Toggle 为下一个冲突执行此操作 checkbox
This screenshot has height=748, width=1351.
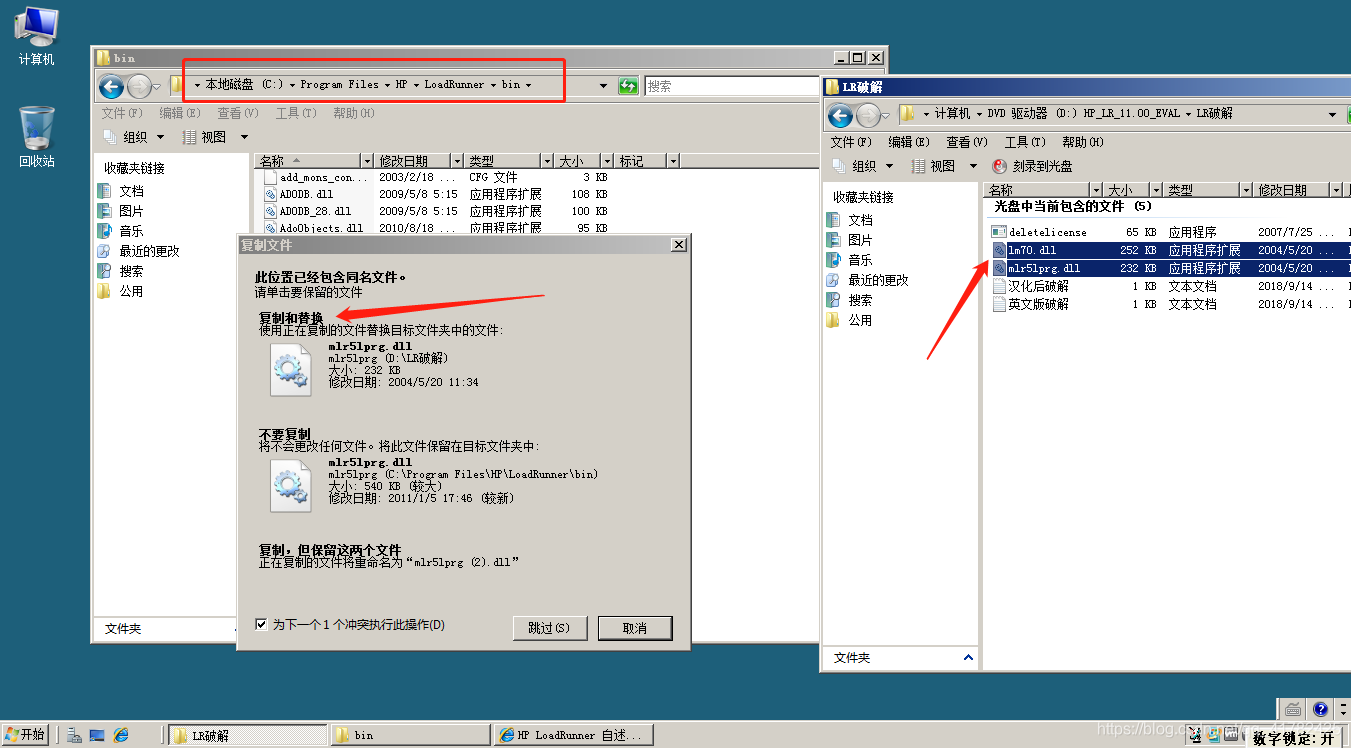tap(262, 624)
